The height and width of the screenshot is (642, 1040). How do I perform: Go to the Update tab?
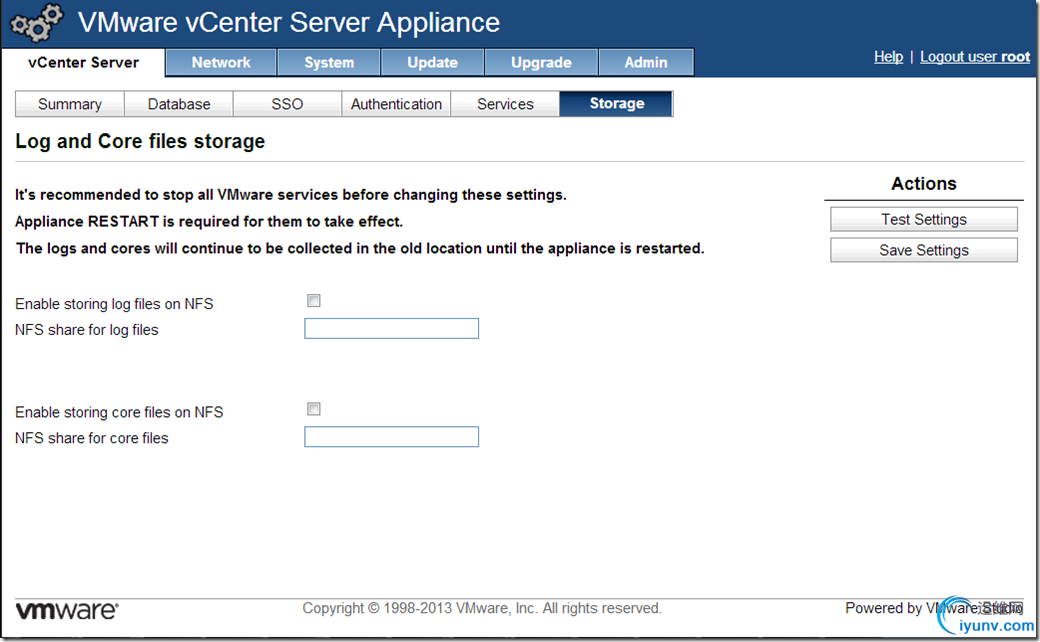click(432, 62)
